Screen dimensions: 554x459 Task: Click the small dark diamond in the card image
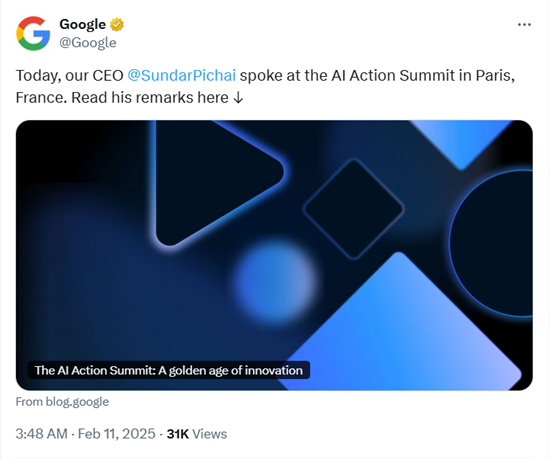353,209
